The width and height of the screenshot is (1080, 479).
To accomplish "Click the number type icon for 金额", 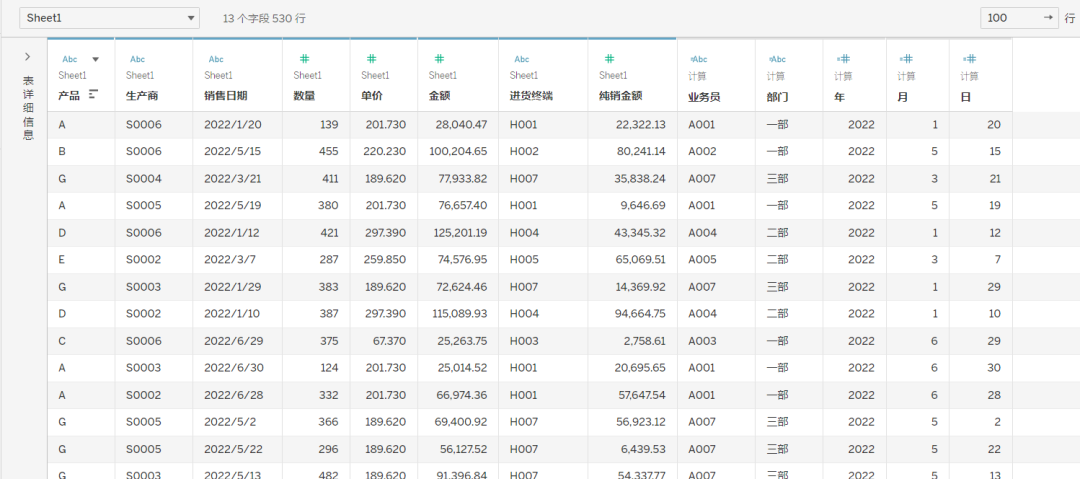I will coord(439,59).
